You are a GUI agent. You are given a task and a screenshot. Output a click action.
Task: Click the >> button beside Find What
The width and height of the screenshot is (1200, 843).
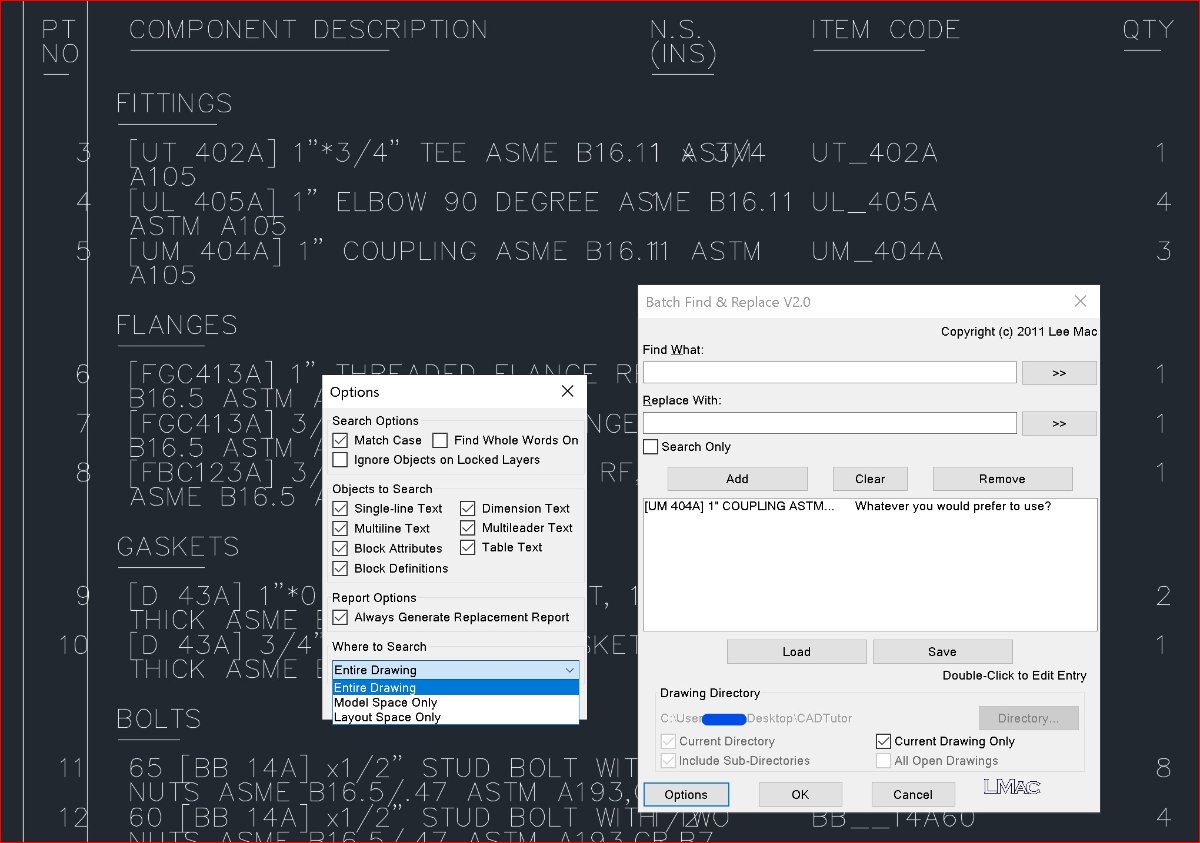(1059, 373)
